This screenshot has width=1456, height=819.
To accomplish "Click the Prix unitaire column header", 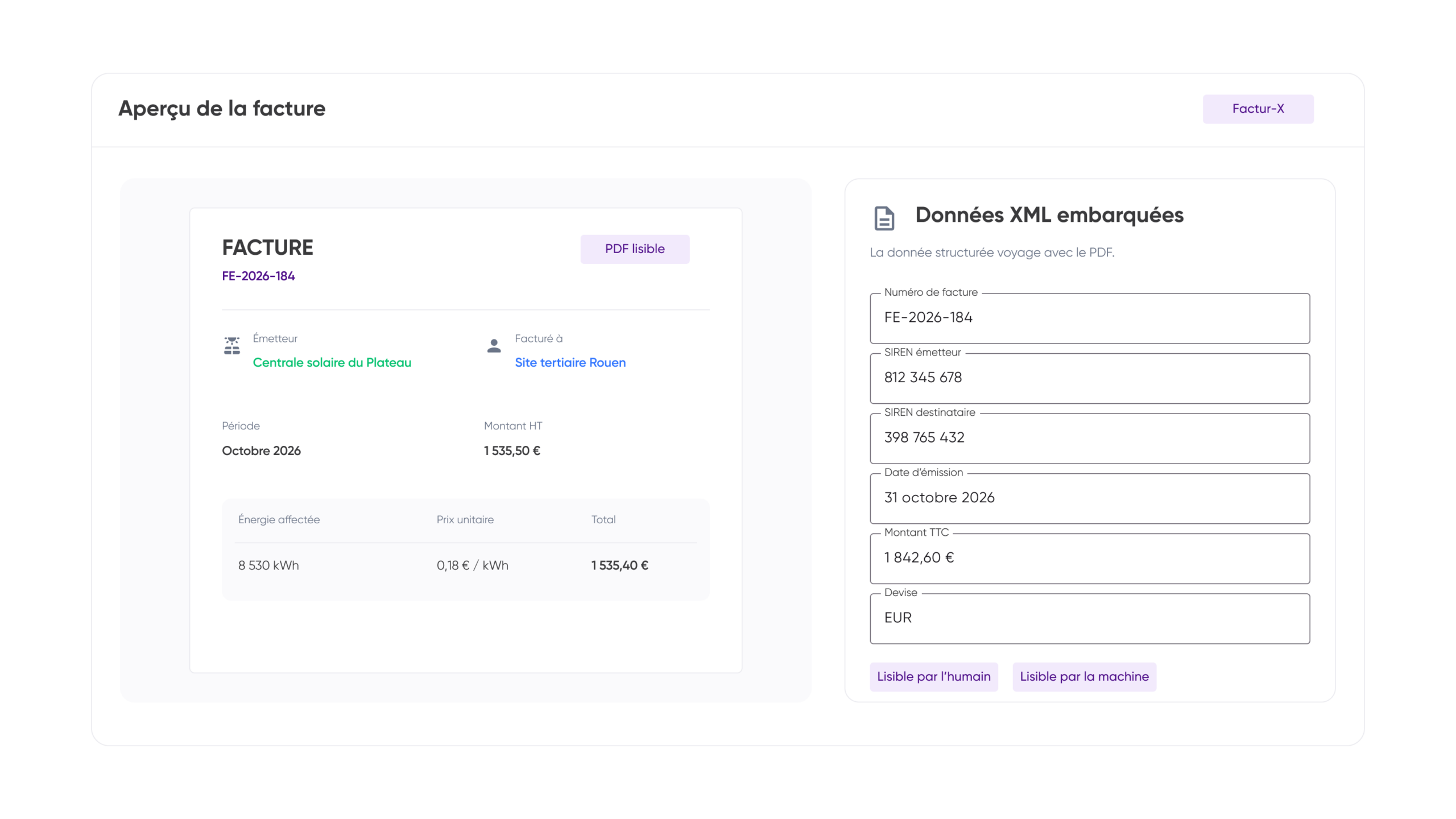I will (465, 519).
